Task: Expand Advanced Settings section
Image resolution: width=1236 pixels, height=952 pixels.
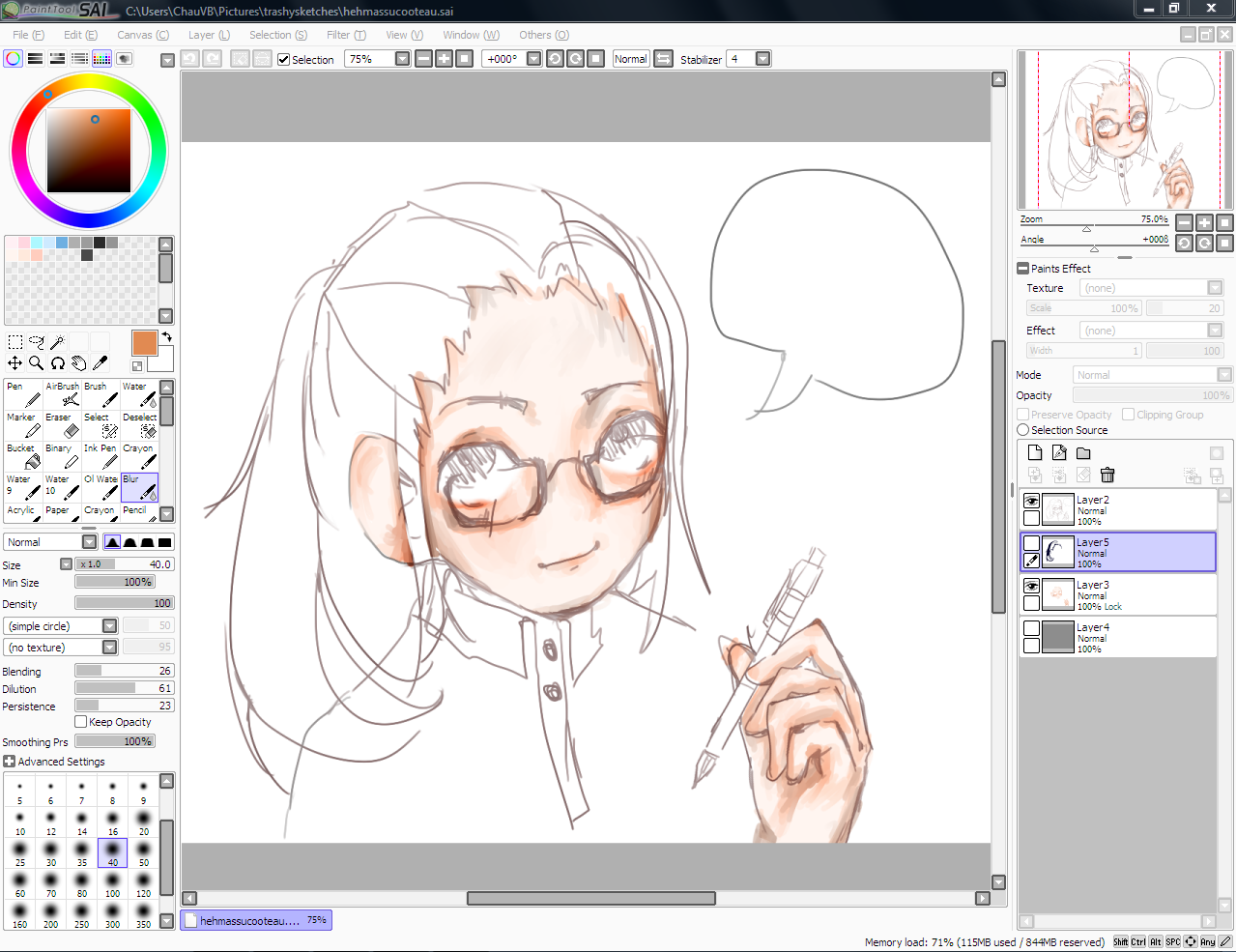Action: pyautogui.click(x=10, y=762)
